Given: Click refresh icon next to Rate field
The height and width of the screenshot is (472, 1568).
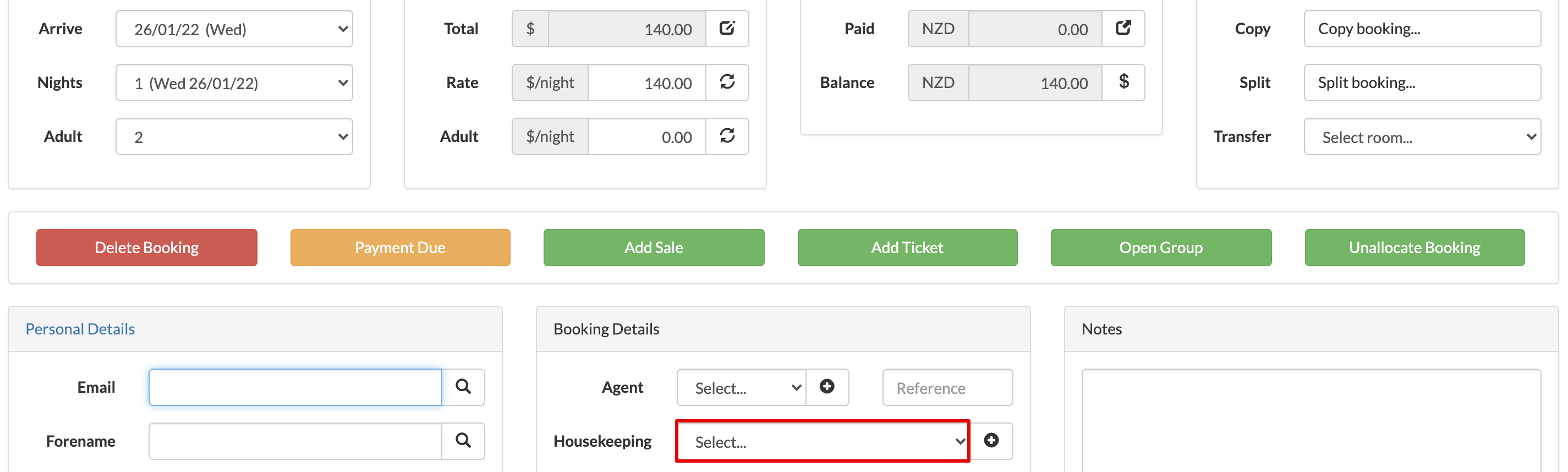Looking at the screenshot, I should [727, 82].
